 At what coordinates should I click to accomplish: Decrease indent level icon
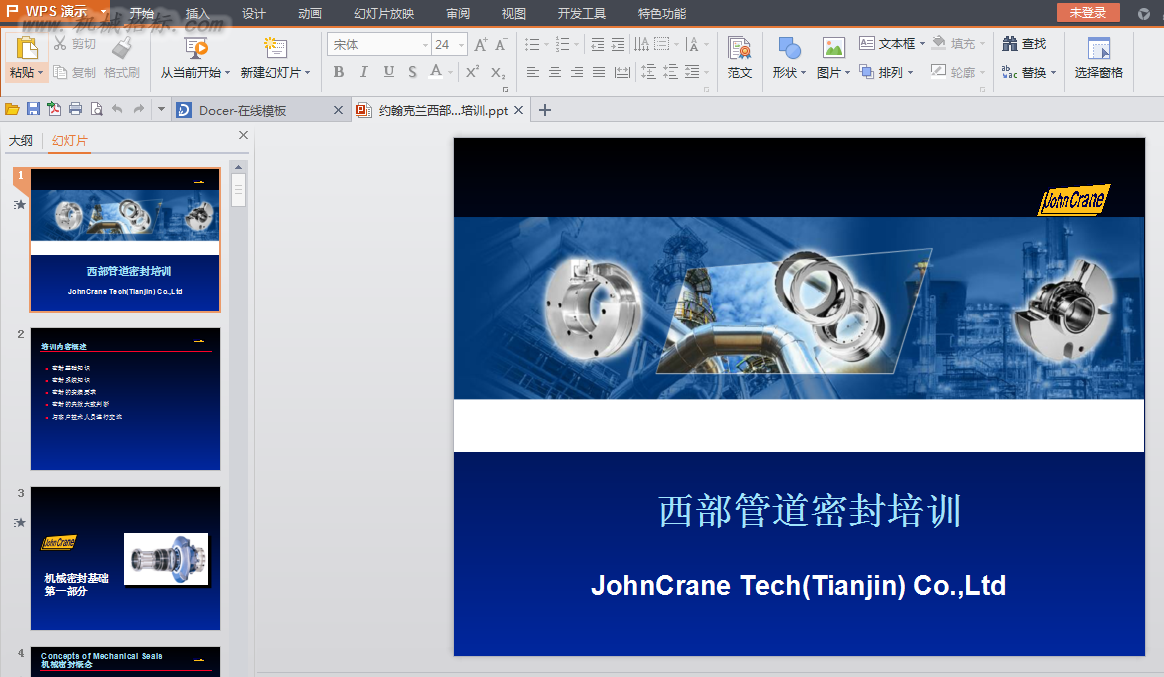click(x=598, y=45)
